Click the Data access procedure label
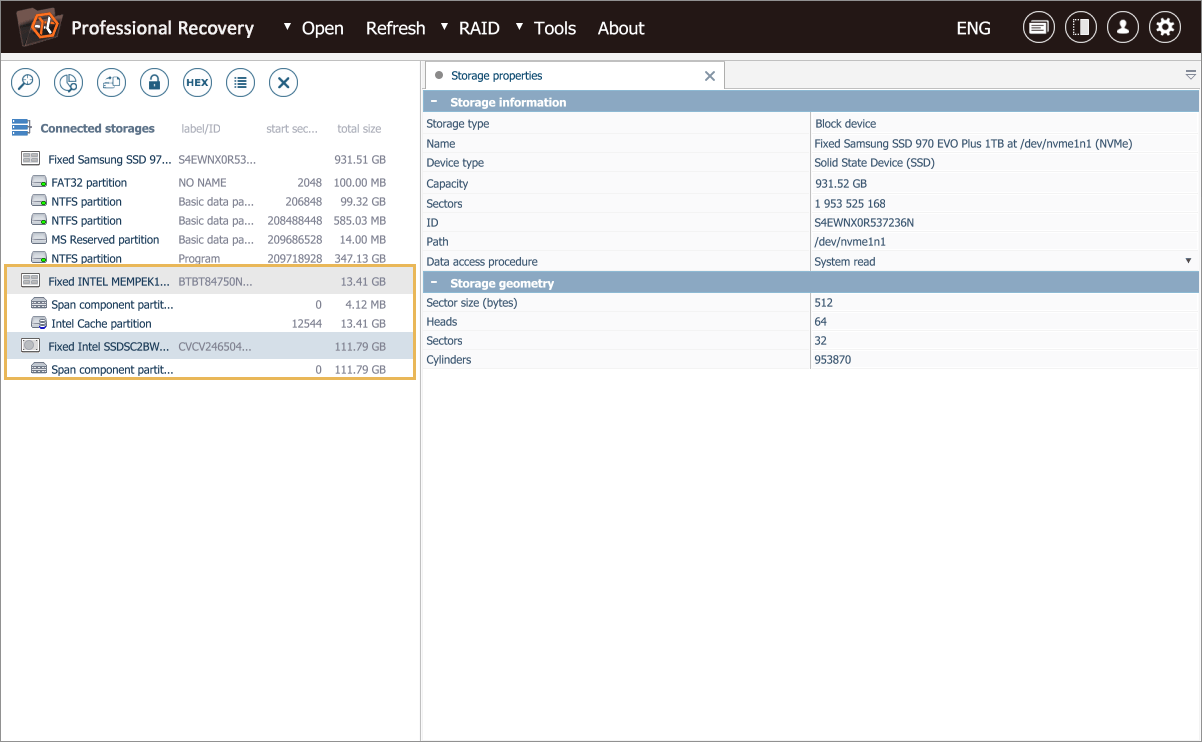This screenshot has width=1202, height=742. tap(481, 261)
